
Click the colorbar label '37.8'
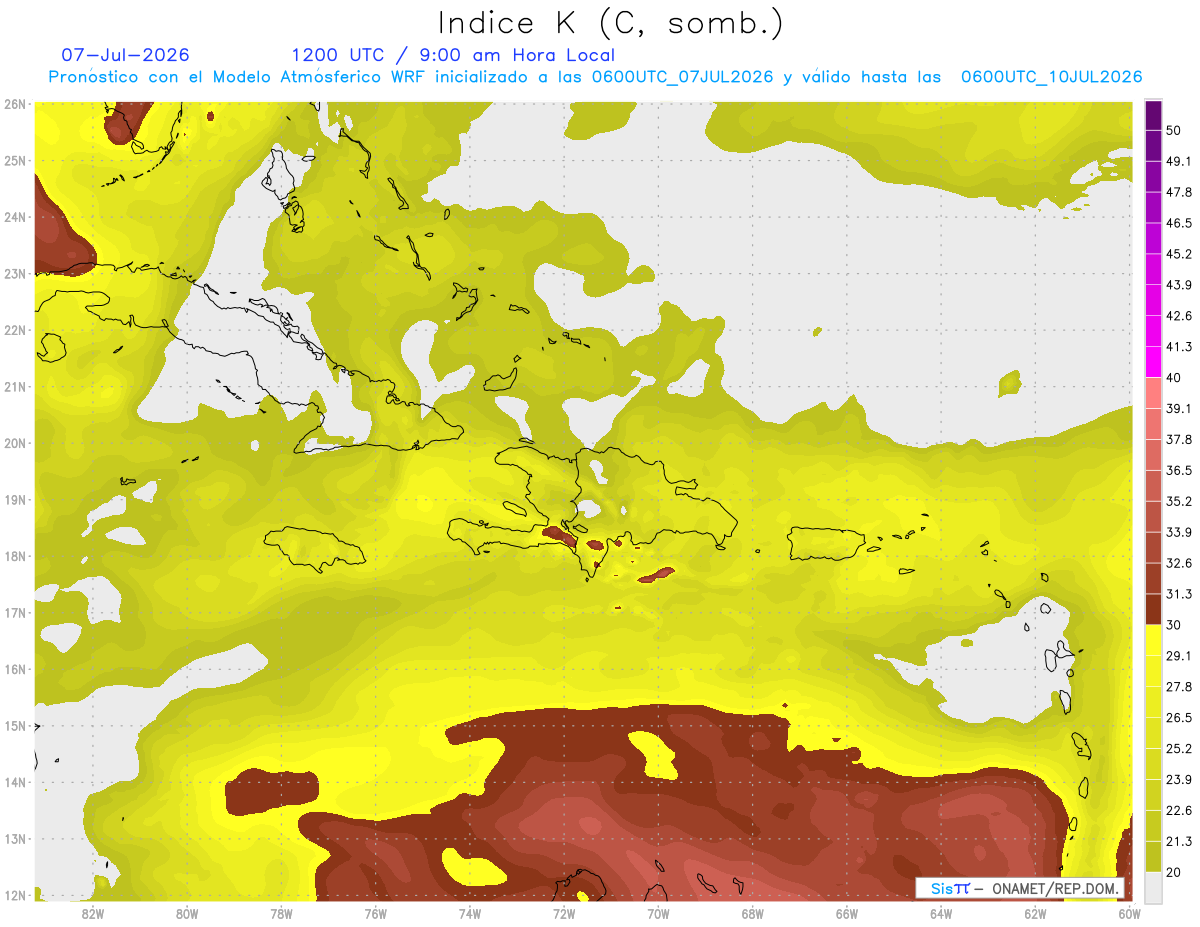click(1179, 440)
